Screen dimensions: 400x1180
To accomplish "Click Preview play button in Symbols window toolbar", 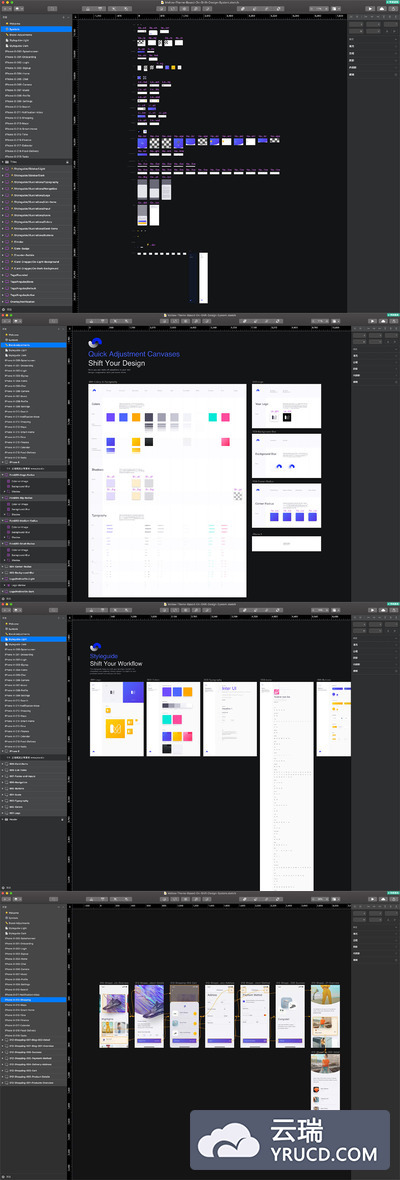I will click(x=370, y=8).
